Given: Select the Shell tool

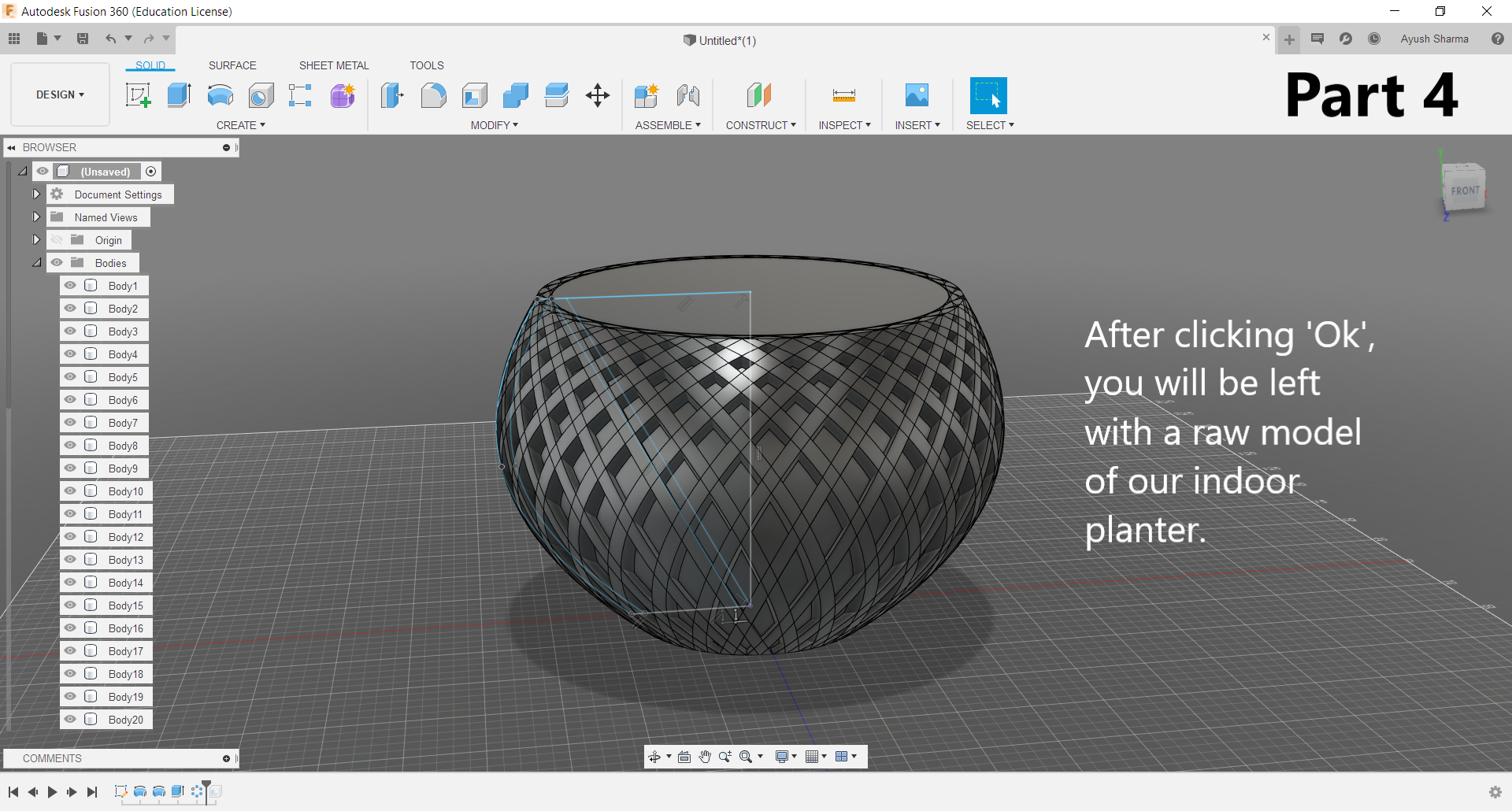Looking at the screenshot, I should click(474, 95).
